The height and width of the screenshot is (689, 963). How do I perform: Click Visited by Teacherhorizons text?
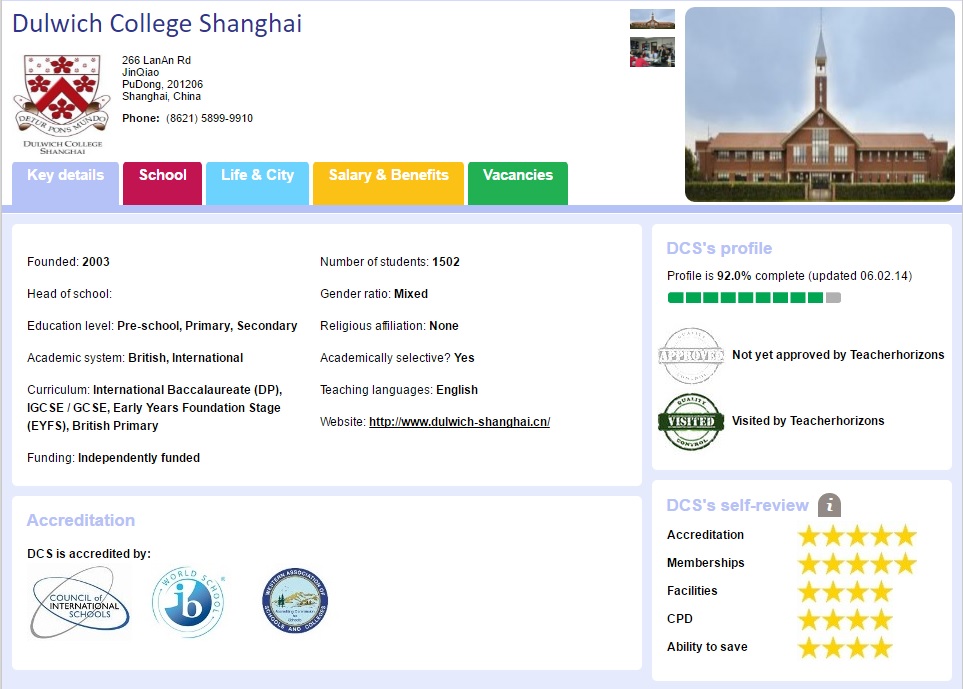tap(808, 421)
